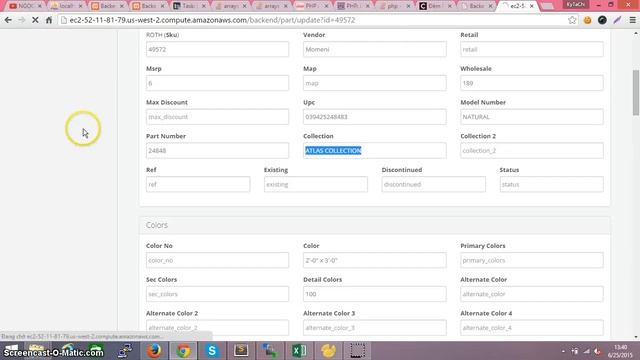Click the Vendor field with Momeni
Image resolution: width=640 pixels, height=360 pixels.
(374, 49)
